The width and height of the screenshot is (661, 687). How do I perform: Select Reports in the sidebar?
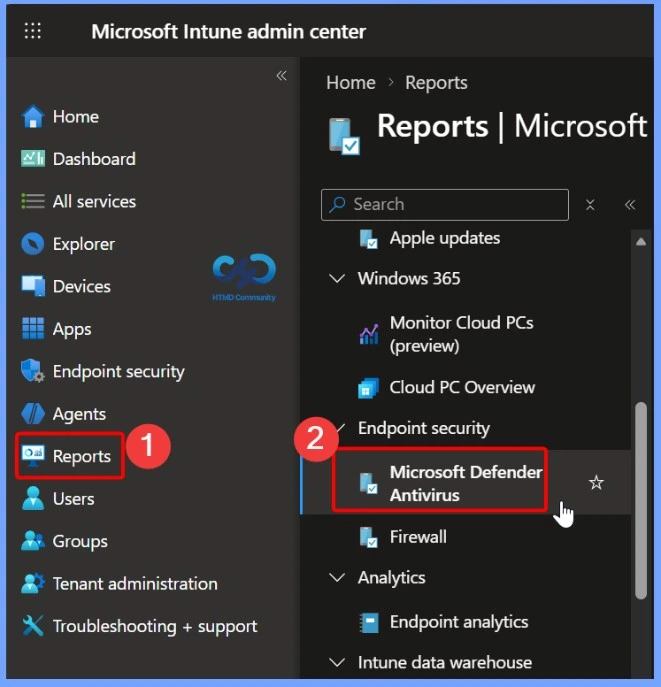[x=81, y=456]
